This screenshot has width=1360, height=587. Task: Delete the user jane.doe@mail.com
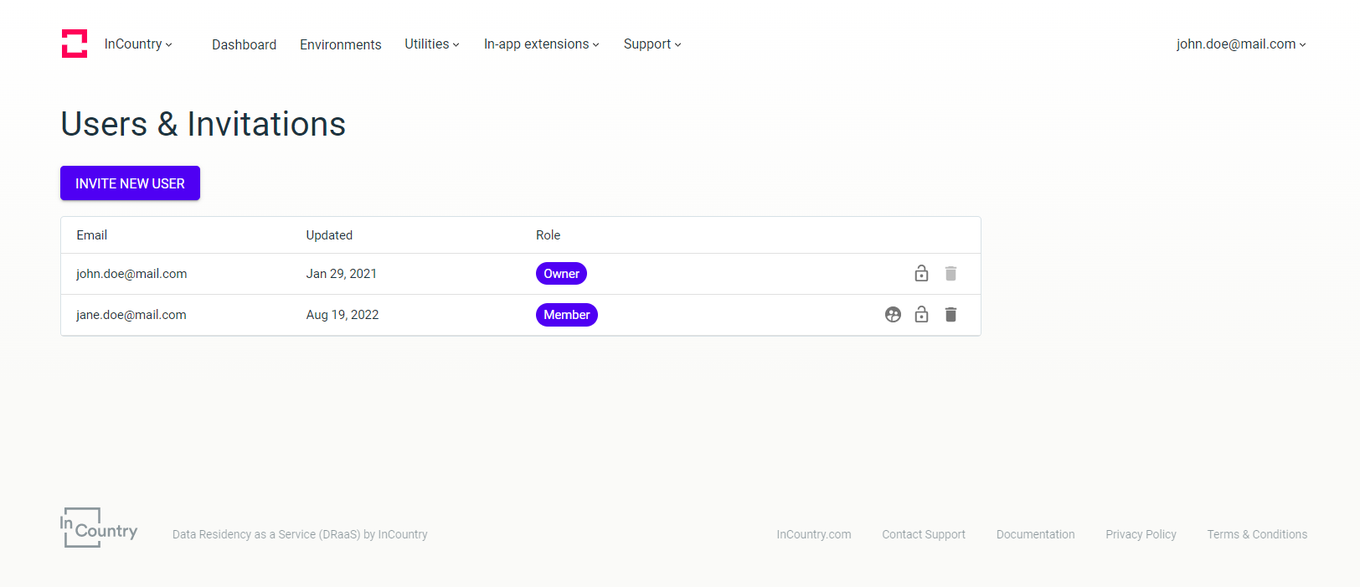[950, 314]
